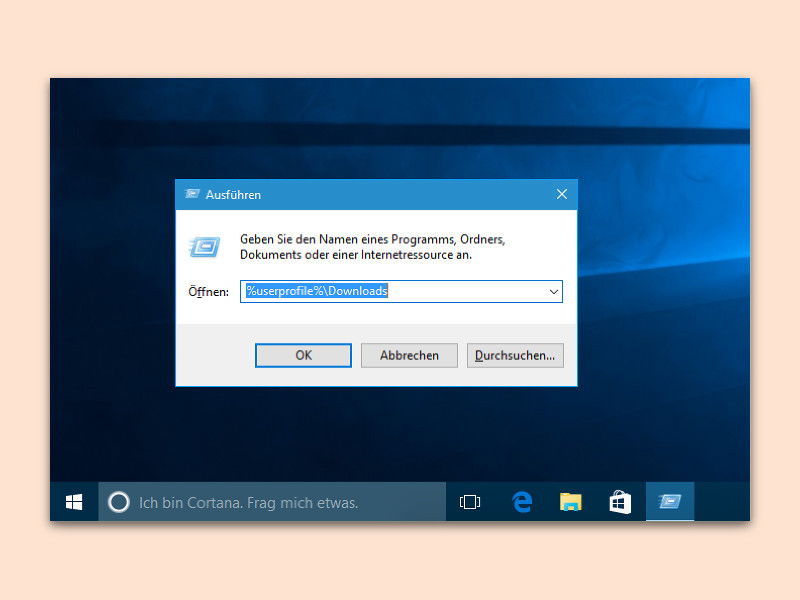Open the Windows Start menu
The height and width of the screenshot is (600, 800).
click(74, 502)
